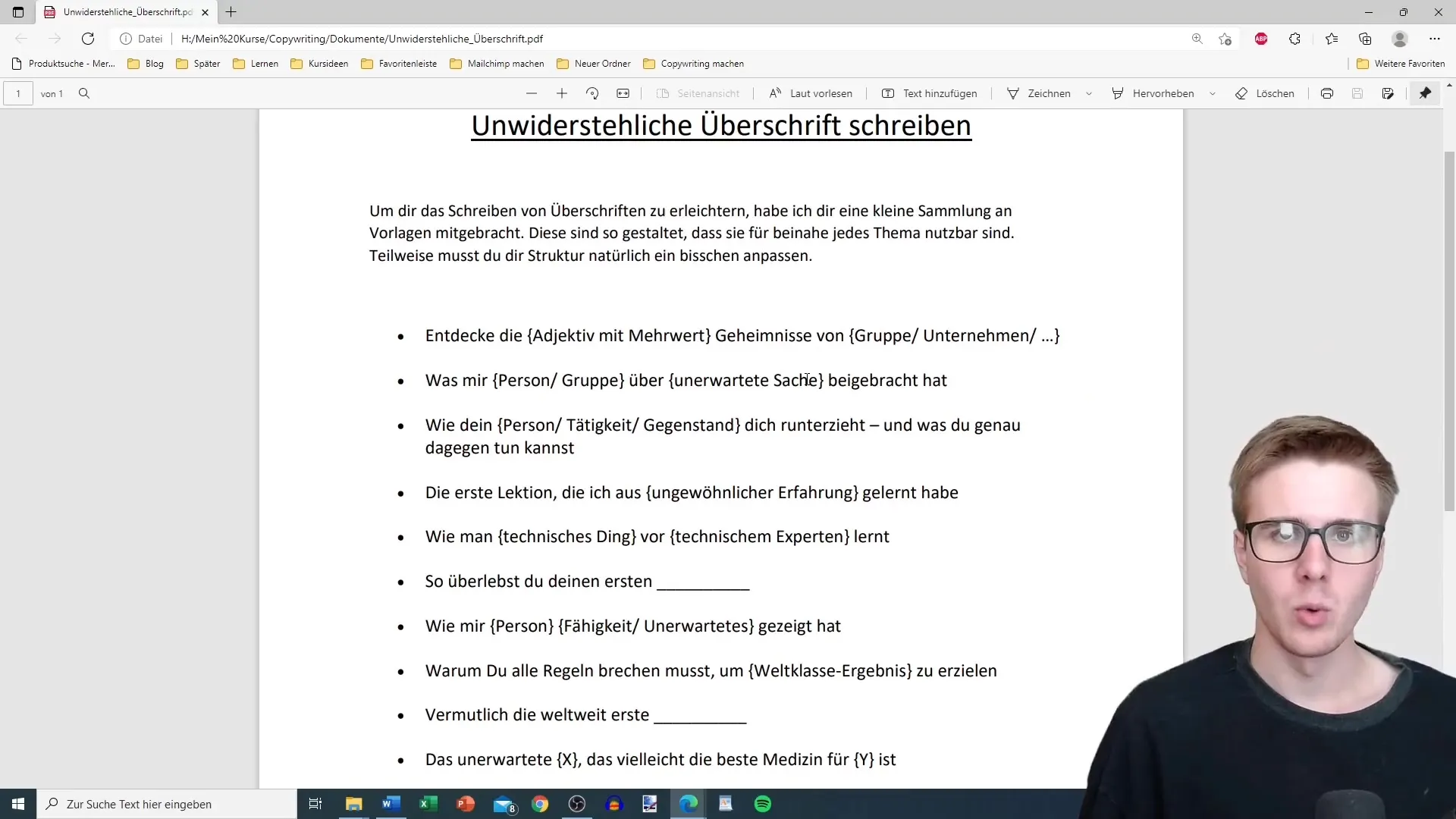
Task: Open Weitere Favoriten folder
Action: pyautogui.click(x=1401, y=64)
